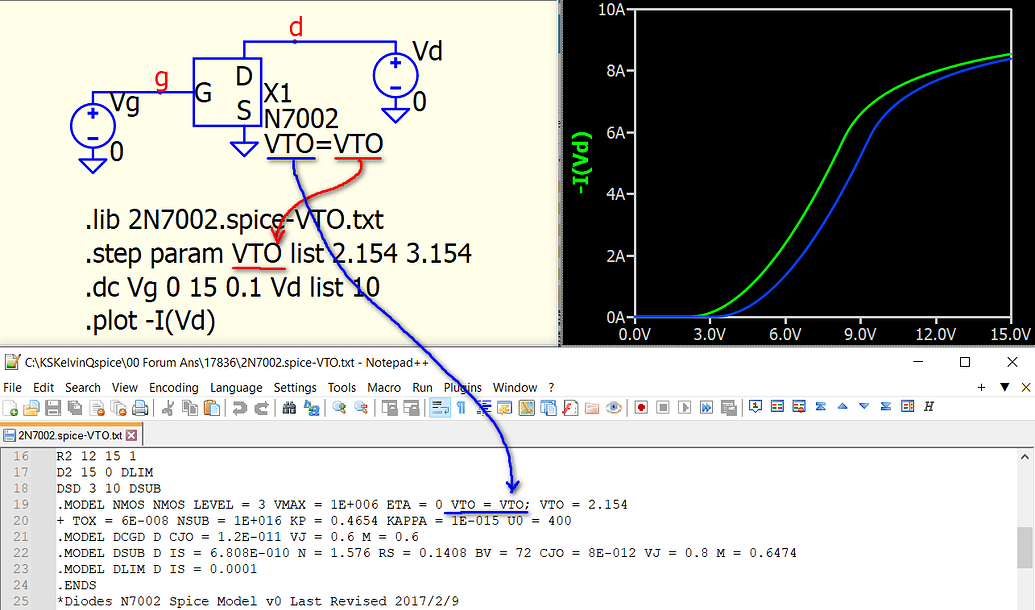Save all open documents
The width and height of the screenshot is (1035, 610).
pyautogui.click(x=72, y=407)
